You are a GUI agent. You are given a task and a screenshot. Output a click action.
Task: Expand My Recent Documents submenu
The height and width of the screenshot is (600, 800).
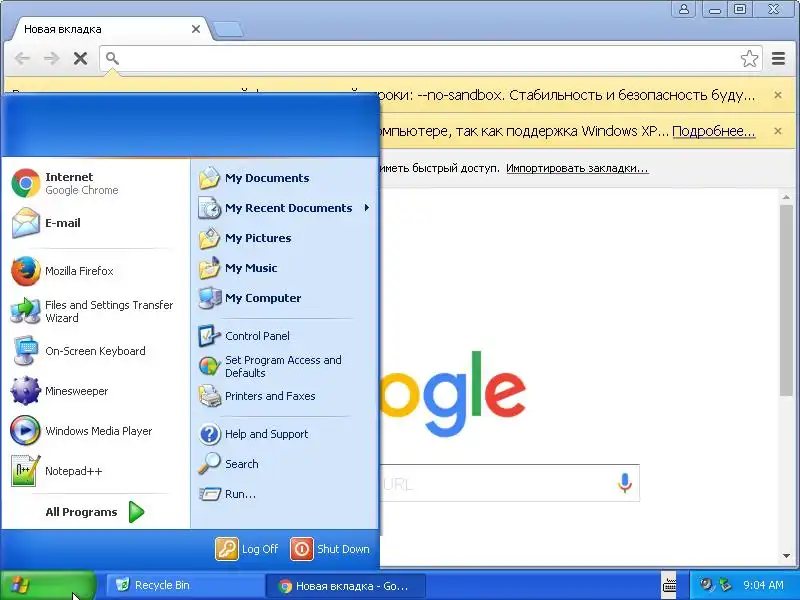click(284, 208)
